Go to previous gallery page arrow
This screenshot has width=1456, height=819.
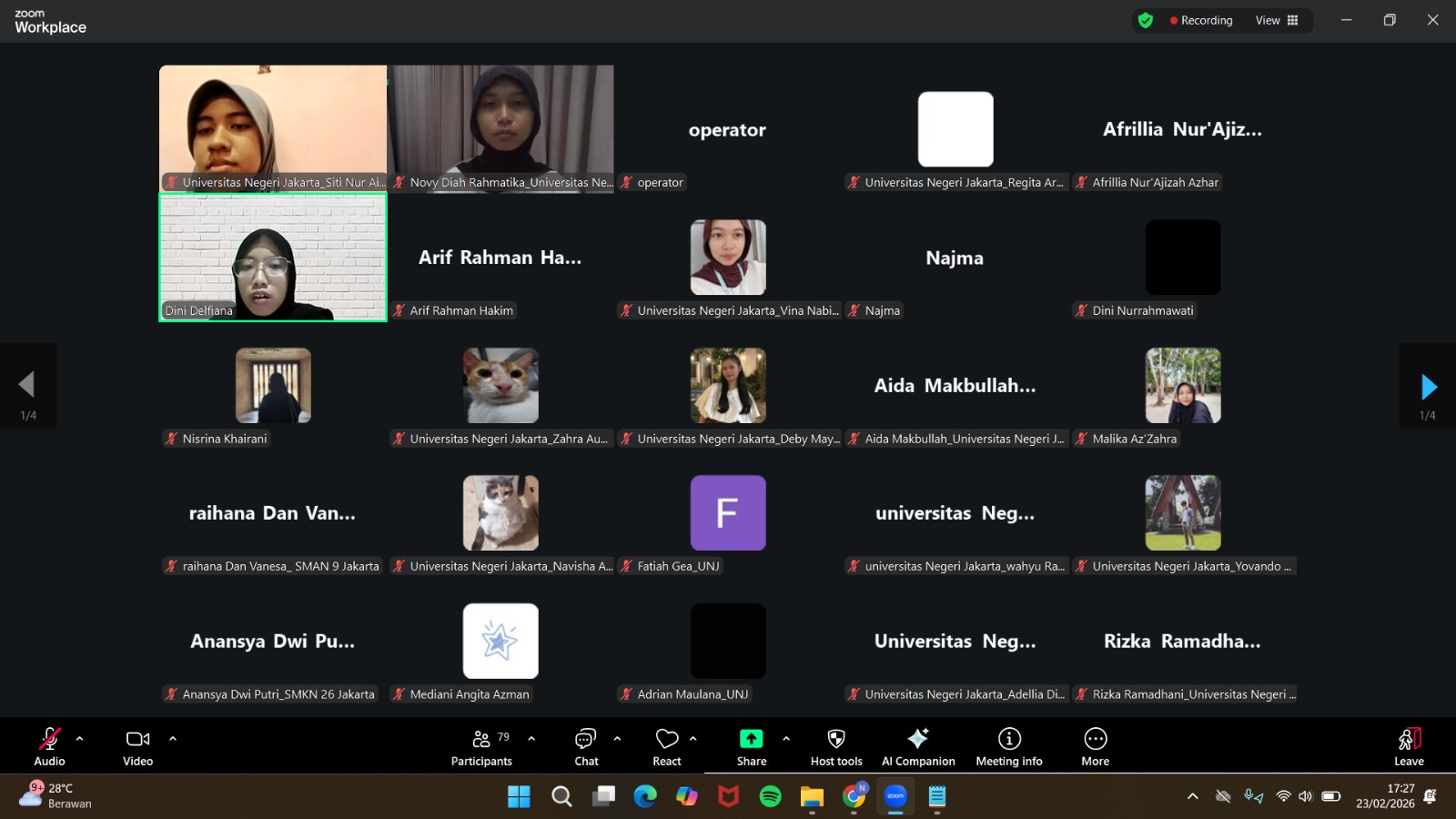tap(27, 385)
